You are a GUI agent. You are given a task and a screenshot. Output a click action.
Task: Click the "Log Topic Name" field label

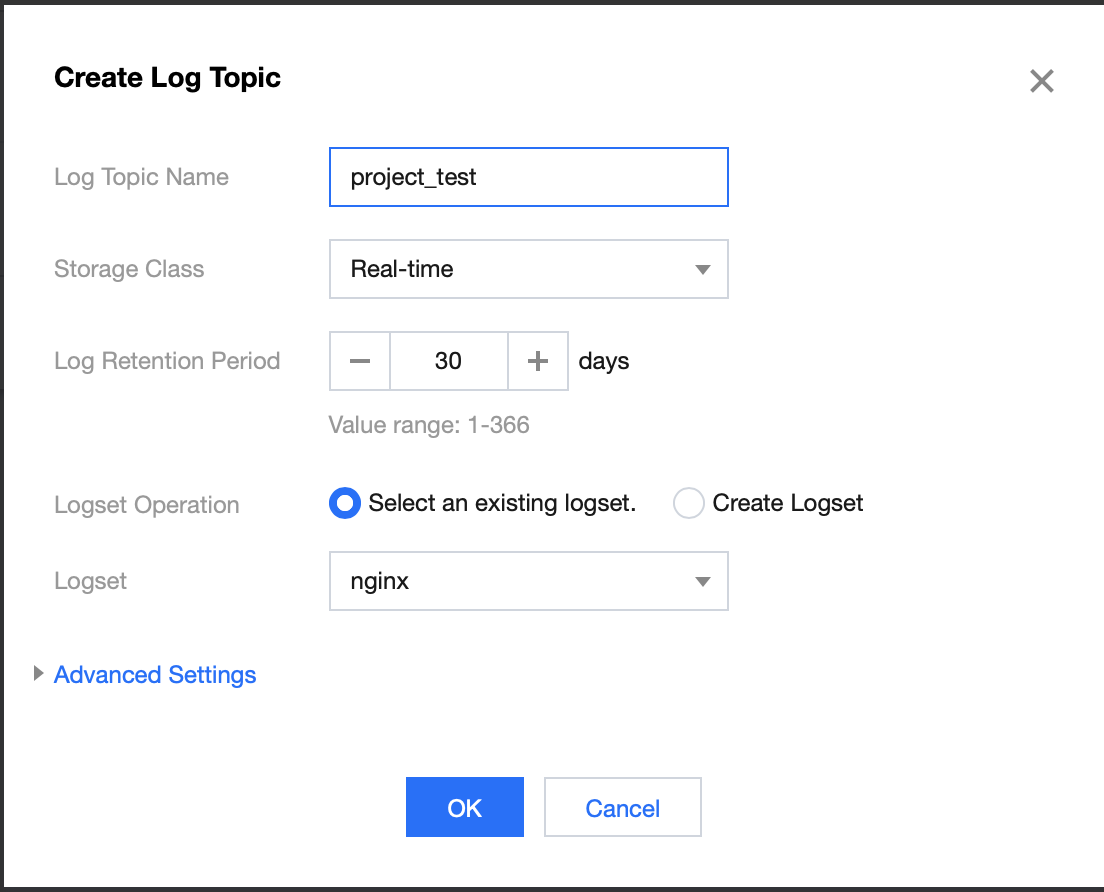[x=141, y=177]
